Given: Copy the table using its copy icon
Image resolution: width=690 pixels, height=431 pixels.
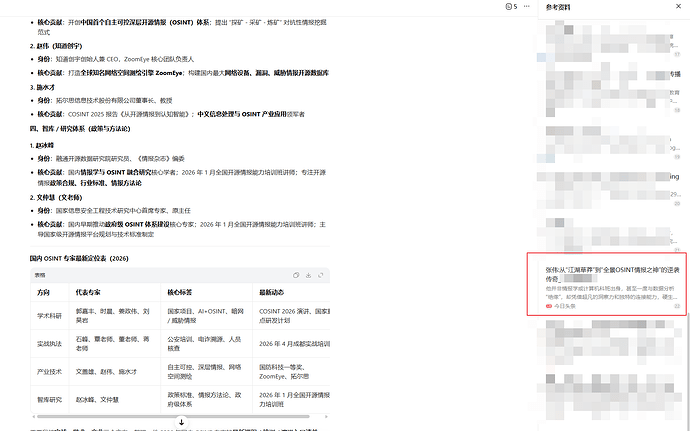Looking at the screenshot, I should 296,275.
